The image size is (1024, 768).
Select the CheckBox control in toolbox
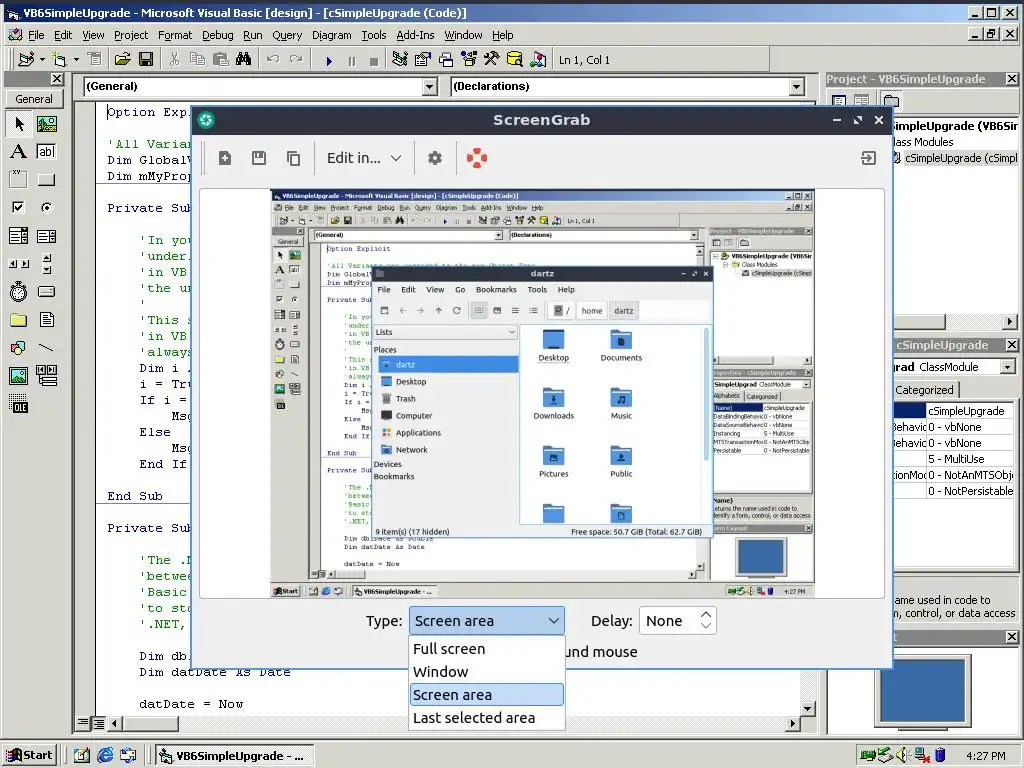coord(19,208)
